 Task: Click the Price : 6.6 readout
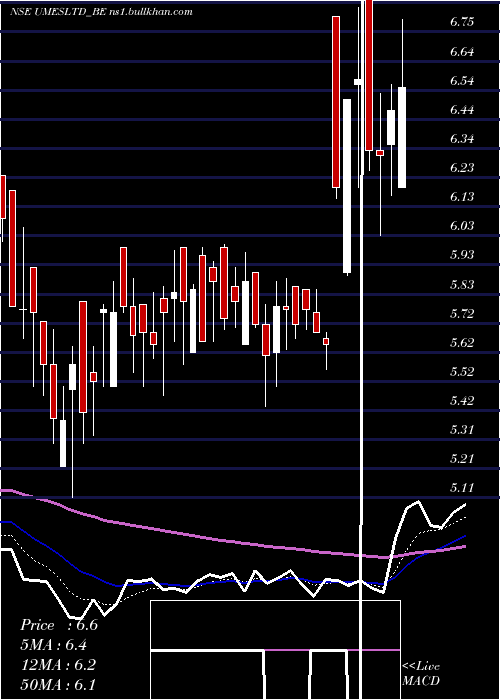[x=59, y=625]
